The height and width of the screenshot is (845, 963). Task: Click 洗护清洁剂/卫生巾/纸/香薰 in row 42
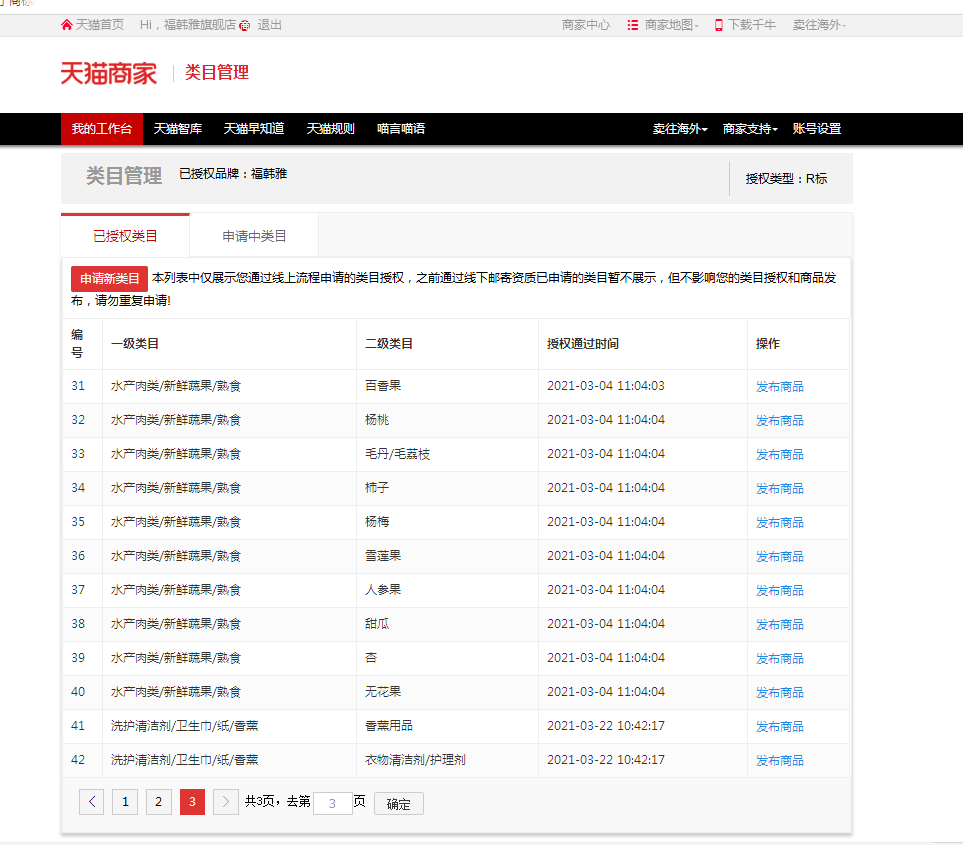click(x=184, y=760)
